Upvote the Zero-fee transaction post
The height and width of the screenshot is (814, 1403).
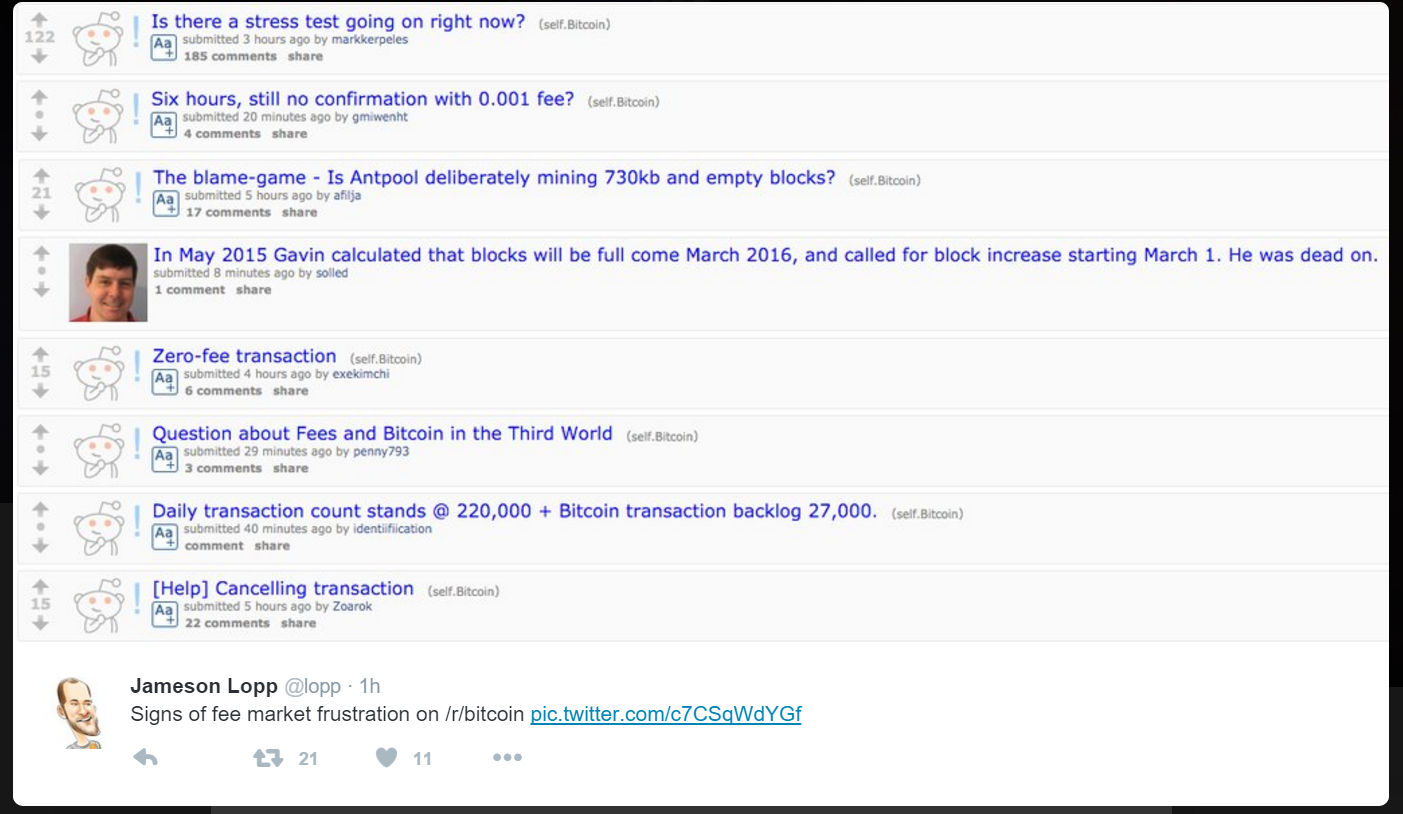40,354
